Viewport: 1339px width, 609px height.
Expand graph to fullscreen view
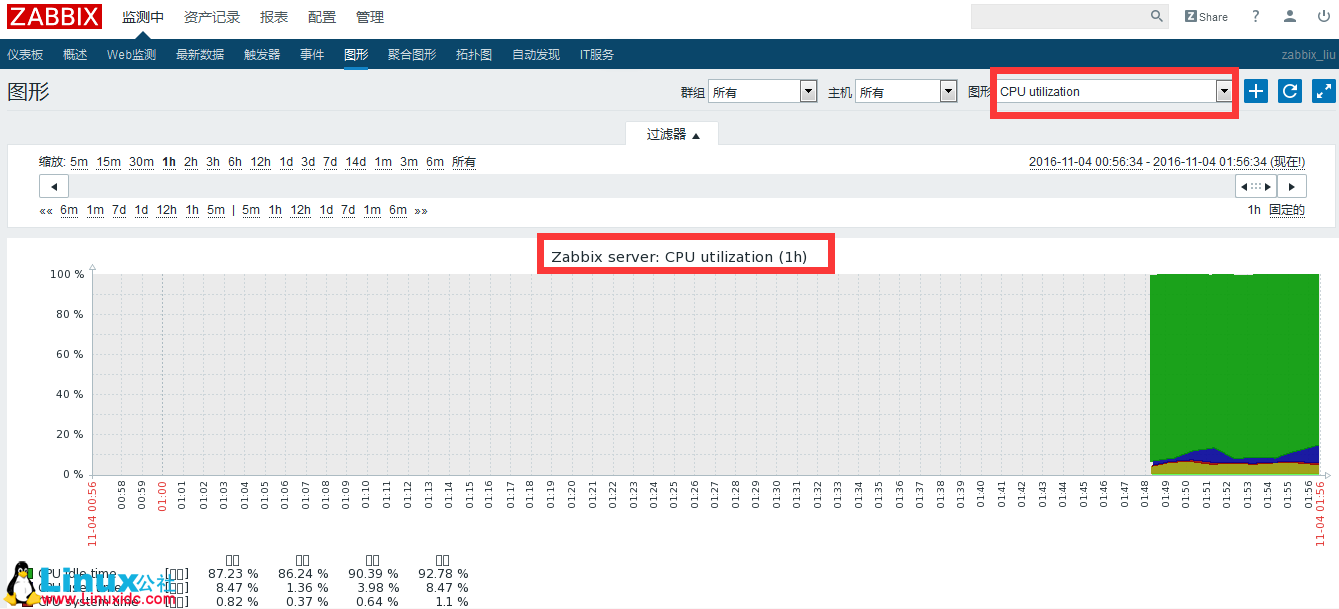(x=1323, y=91)
